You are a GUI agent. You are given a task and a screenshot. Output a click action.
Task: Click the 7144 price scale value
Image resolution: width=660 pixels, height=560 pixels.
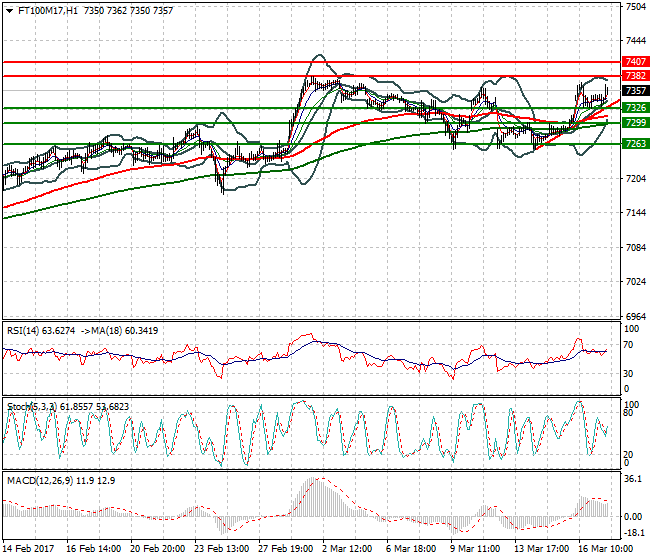click(x=636, y=213)
